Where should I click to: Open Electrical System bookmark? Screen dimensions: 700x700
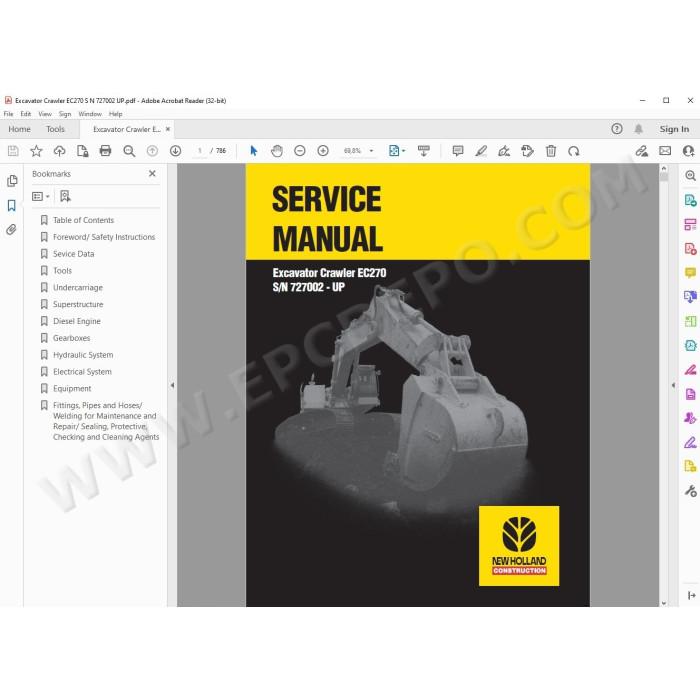point(82,372)
